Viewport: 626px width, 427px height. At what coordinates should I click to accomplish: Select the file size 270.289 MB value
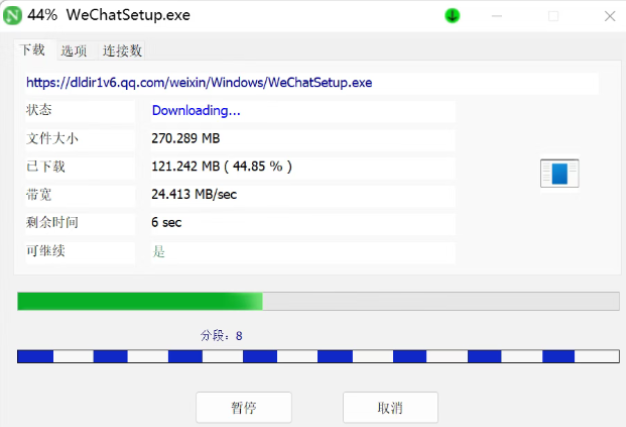click(186, 138)
